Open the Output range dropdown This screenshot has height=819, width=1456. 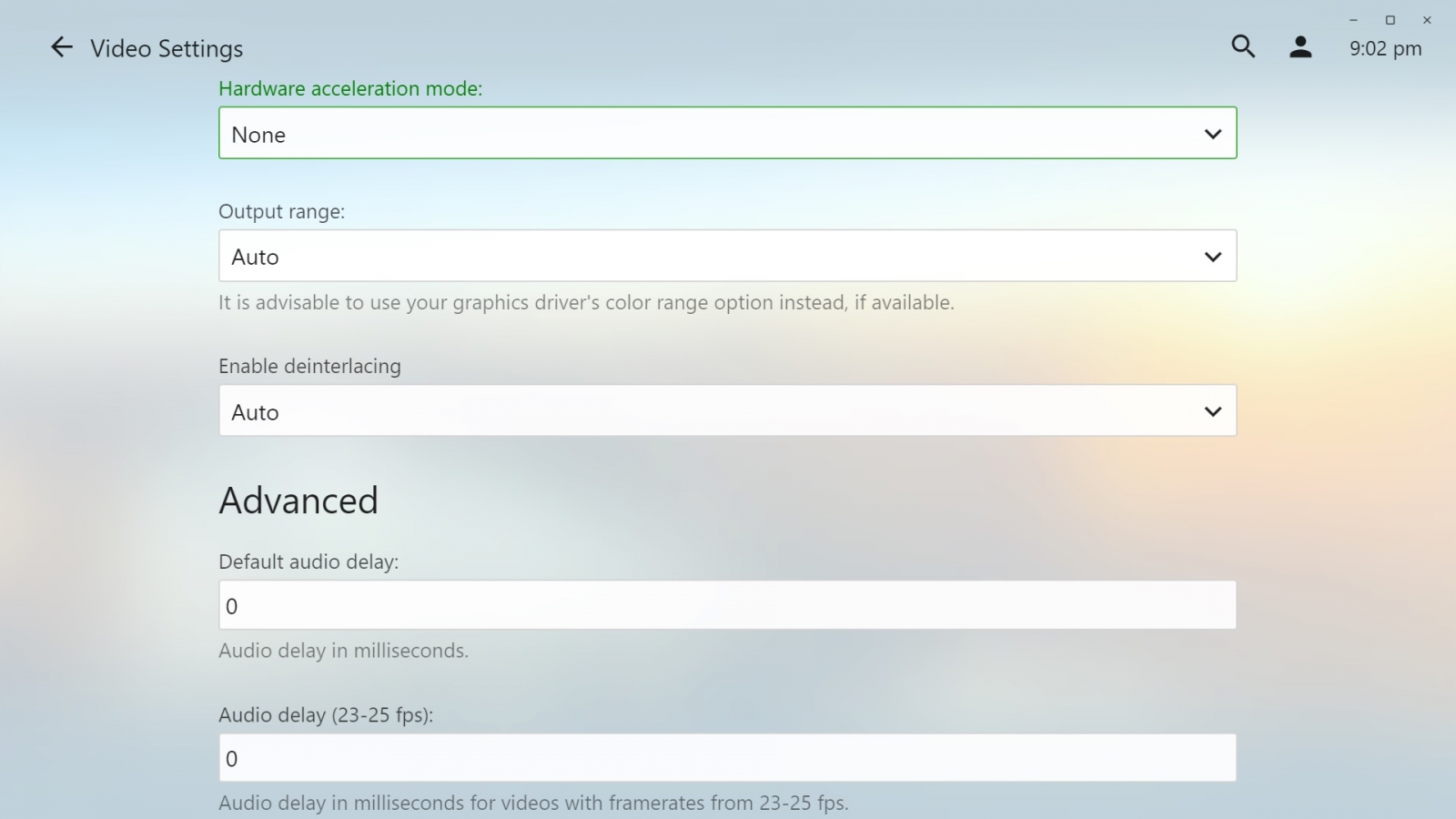pos(727,256)
